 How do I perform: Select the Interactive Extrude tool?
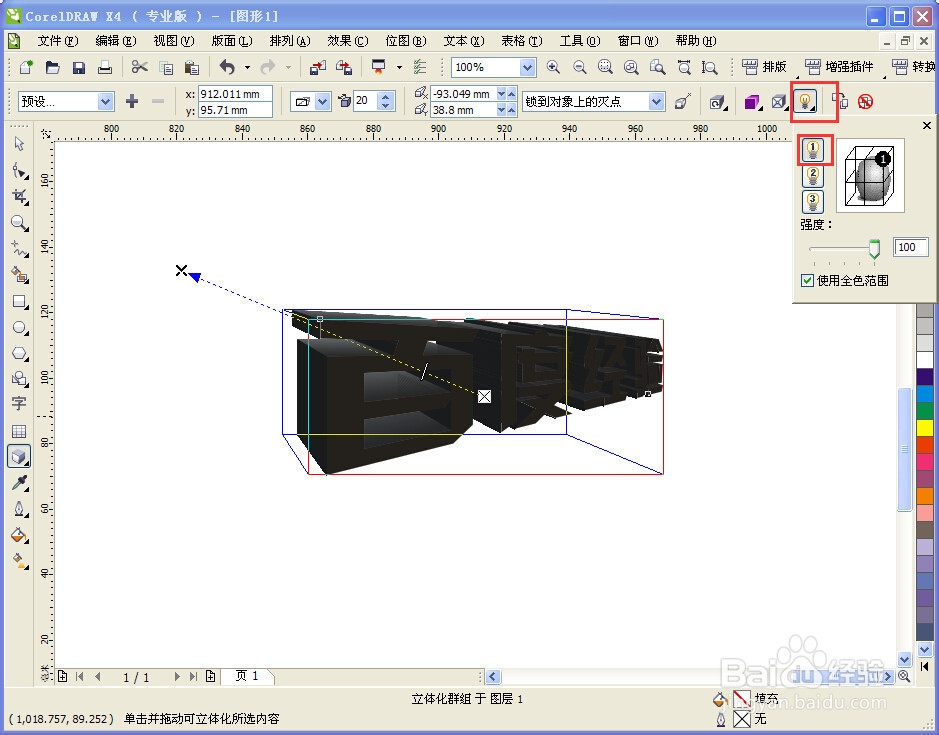[19, 456]
